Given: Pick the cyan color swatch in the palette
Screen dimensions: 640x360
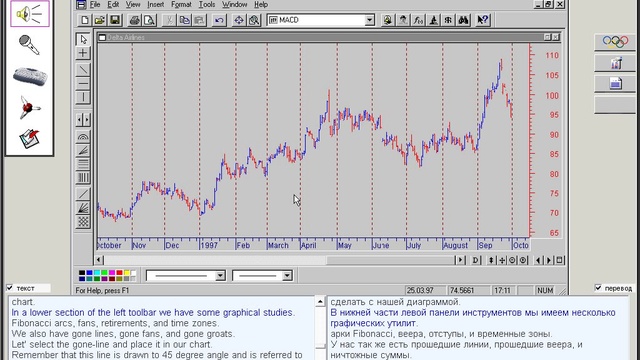Looking at the screenshot, I should click(x=97, y=273).
